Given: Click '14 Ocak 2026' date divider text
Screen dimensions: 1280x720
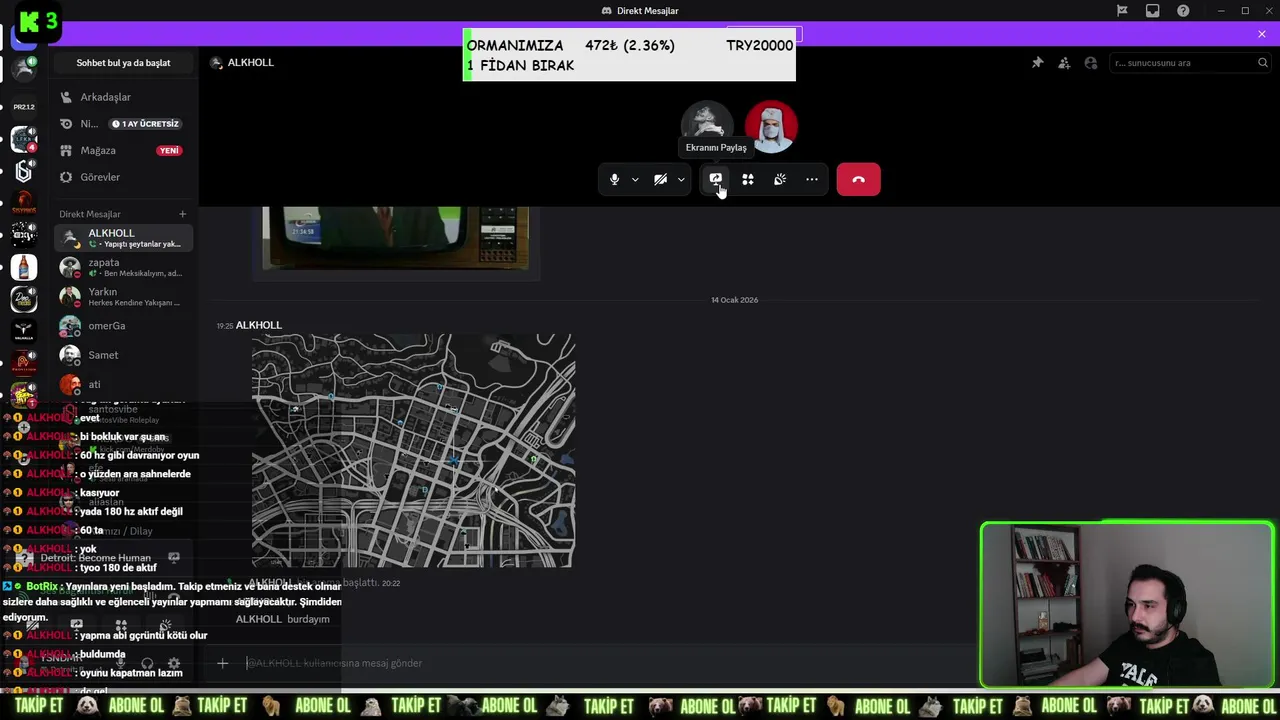Looking at the screenshot, I should [734, 300].
